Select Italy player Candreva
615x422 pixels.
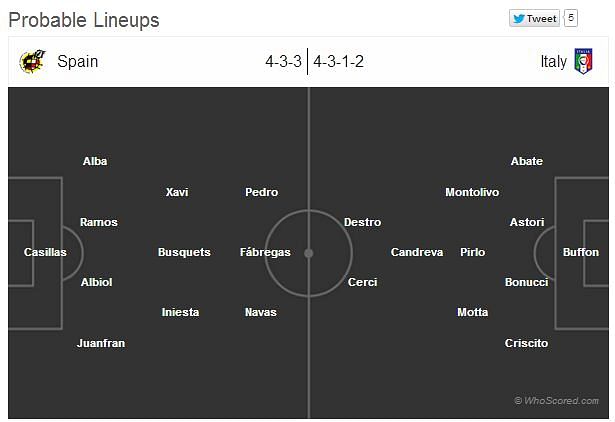coord(417,252)
